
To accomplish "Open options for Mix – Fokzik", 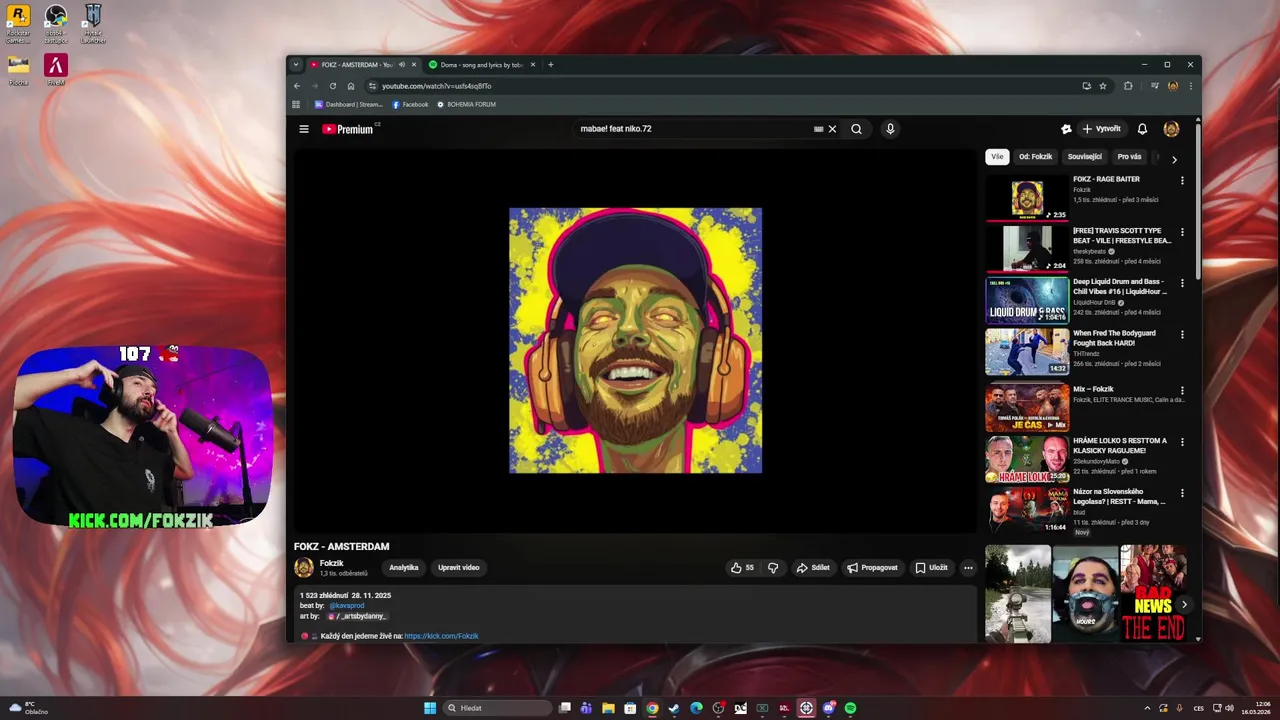I will [1182, 391].
